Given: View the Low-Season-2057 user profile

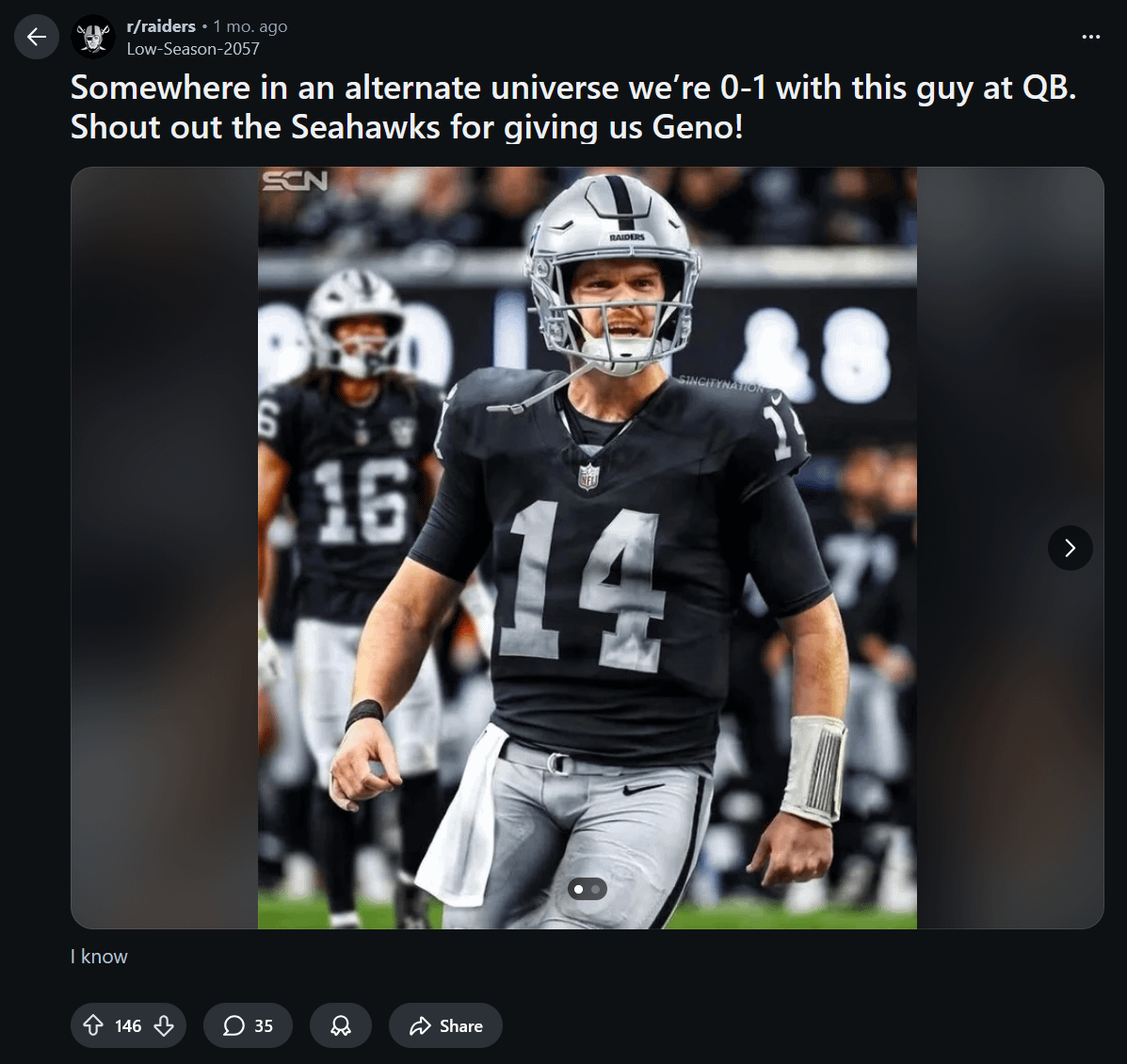Looking at the screenshot, I should tap(192, 48).
